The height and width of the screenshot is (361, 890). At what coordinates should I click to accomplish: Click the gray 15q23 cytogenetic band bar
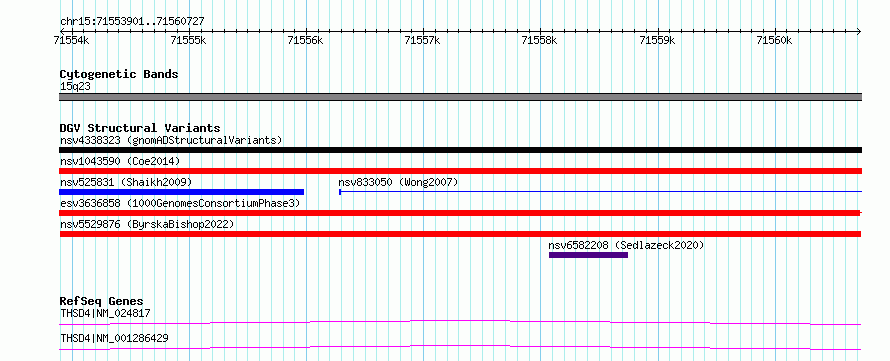coord(460,97)
